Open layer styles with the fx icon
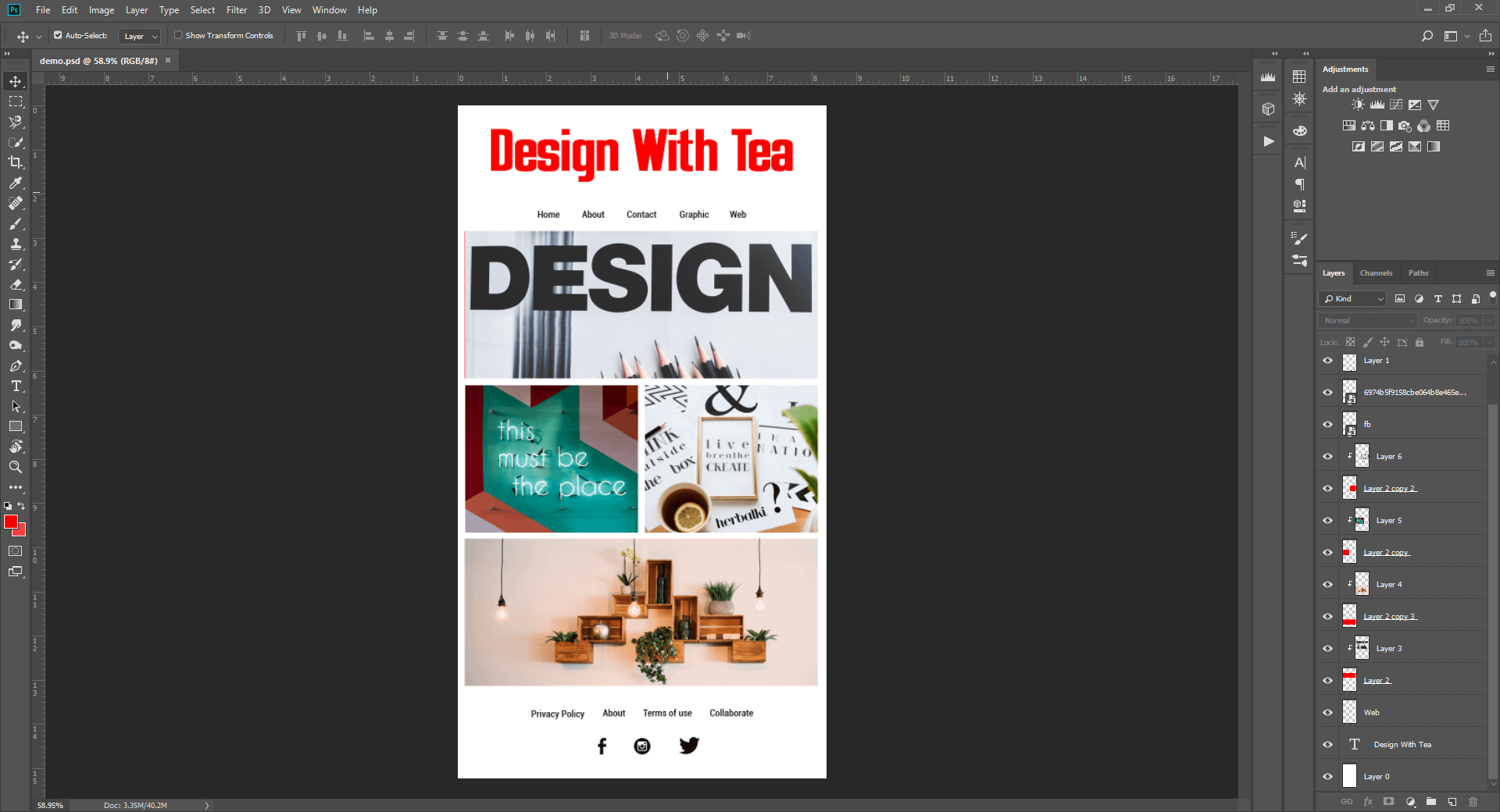 coord(1368,802)
